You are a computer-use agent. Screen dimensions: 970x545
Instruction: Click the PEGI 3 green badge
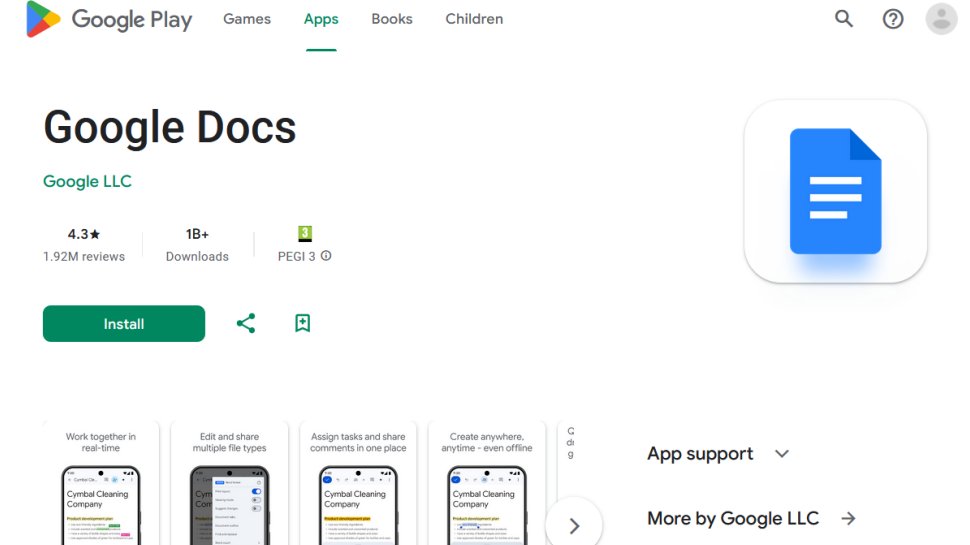(x=304, y=233)
